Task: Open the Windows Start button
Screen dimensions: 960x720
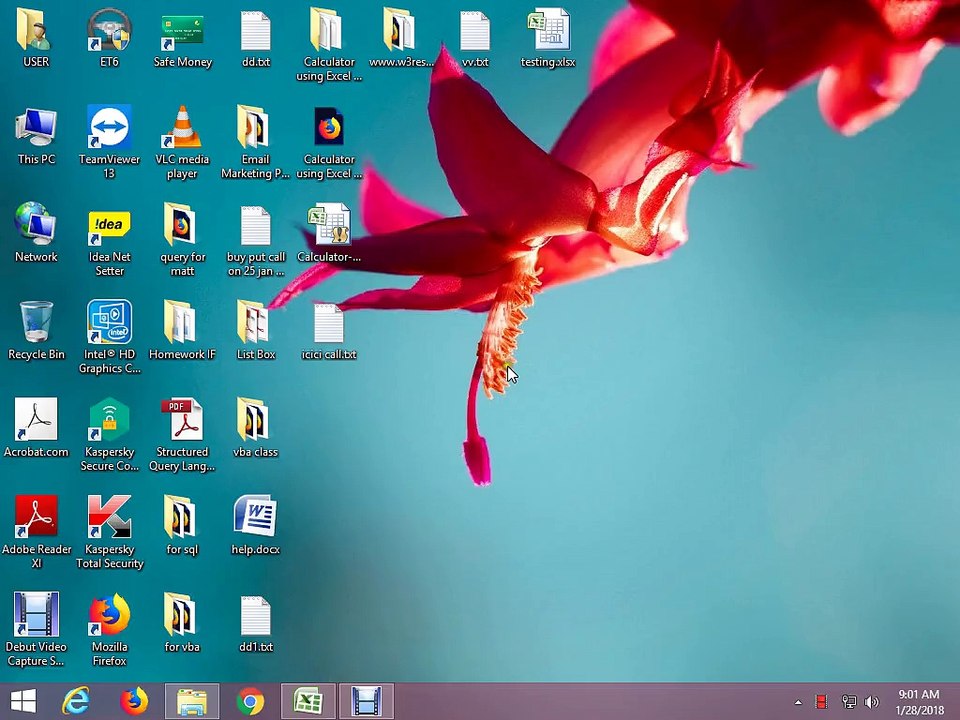Action: point(23,702)
